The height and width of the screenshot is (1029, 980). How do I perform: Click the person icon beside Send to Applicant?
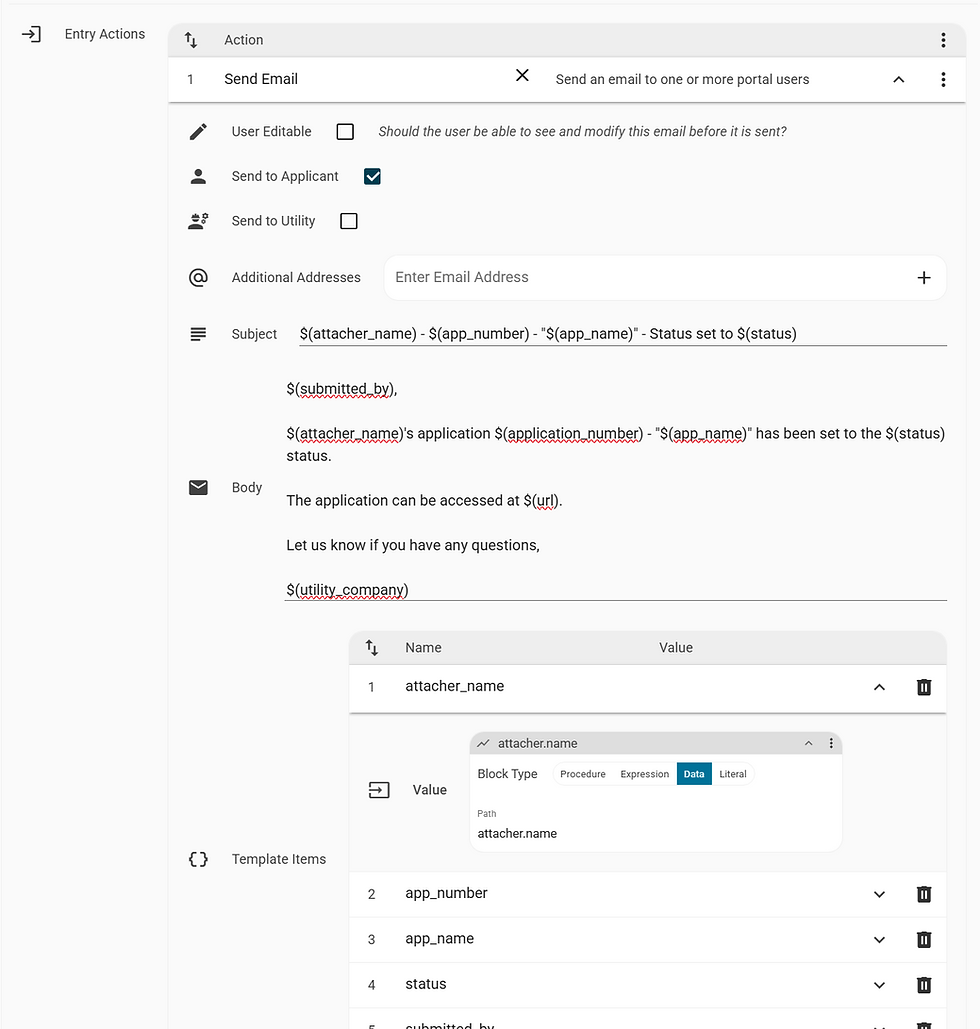pyautogui.click(x=198, y=177)
